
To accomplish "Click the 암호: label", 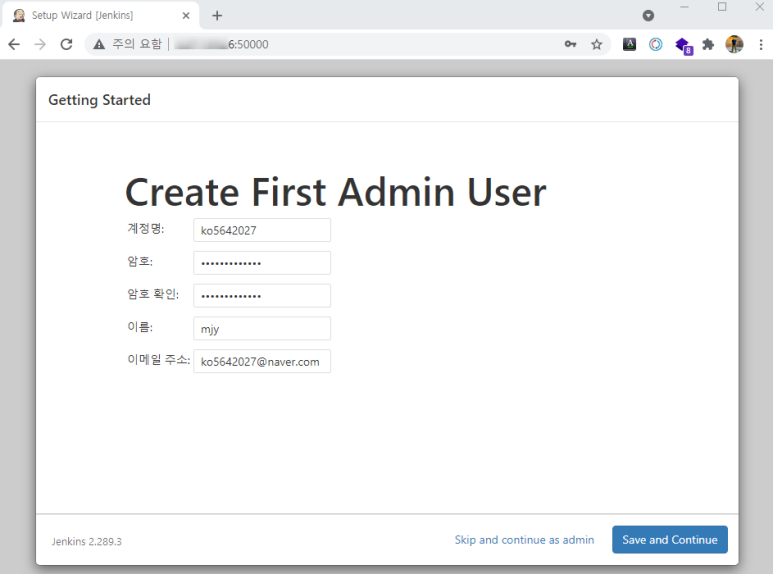I will [140, 261].
